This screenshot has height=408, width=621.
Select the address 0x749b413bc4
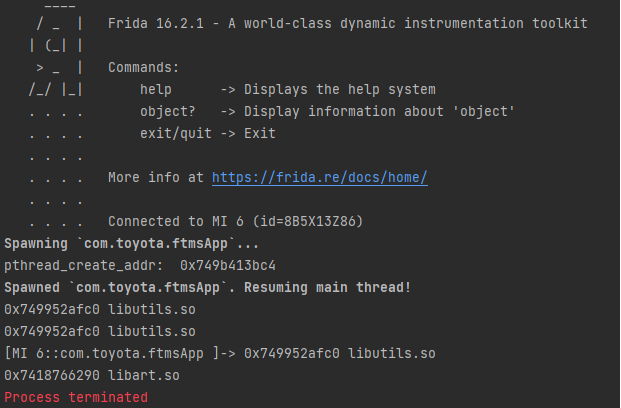(x=228, y=265)
